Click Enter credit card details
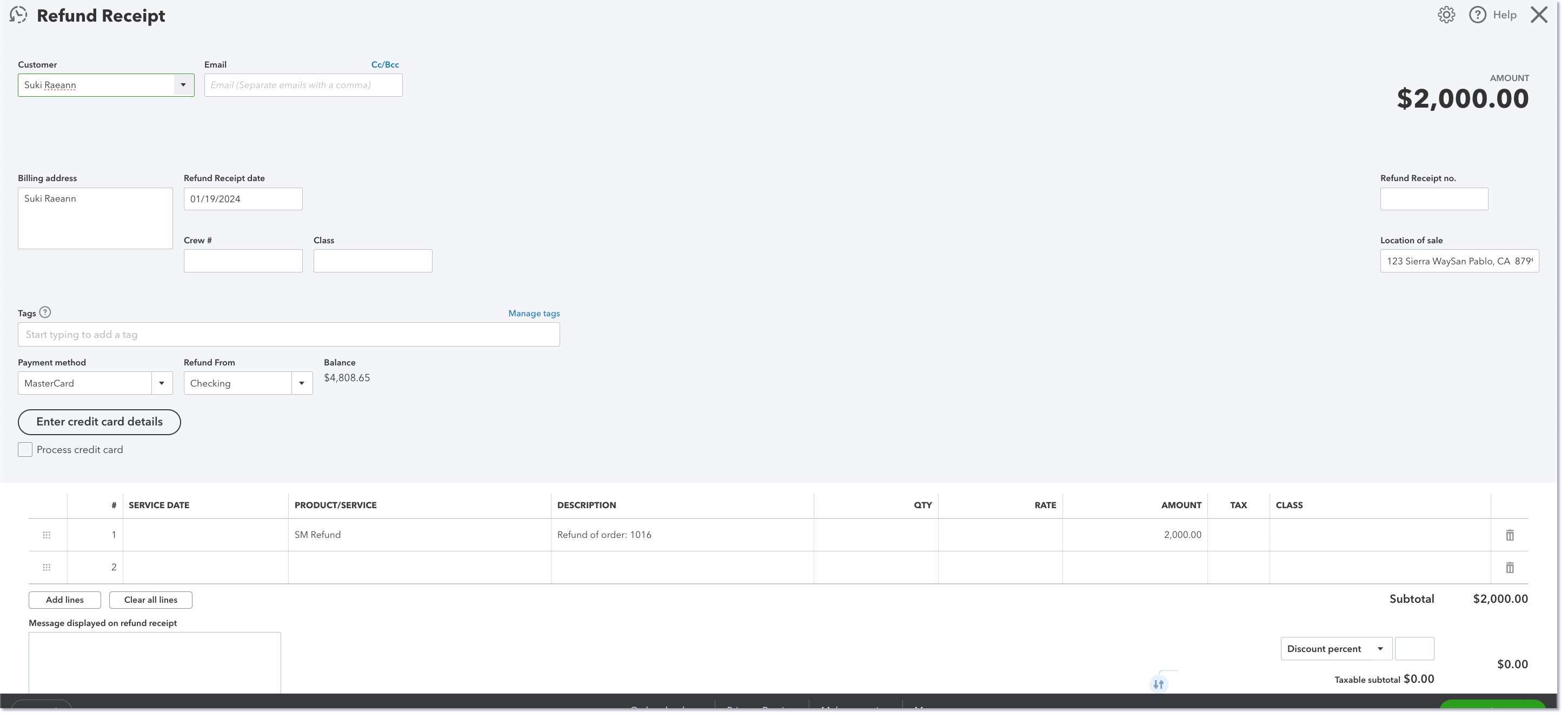The image size is (1568, 719). point(98,421)
